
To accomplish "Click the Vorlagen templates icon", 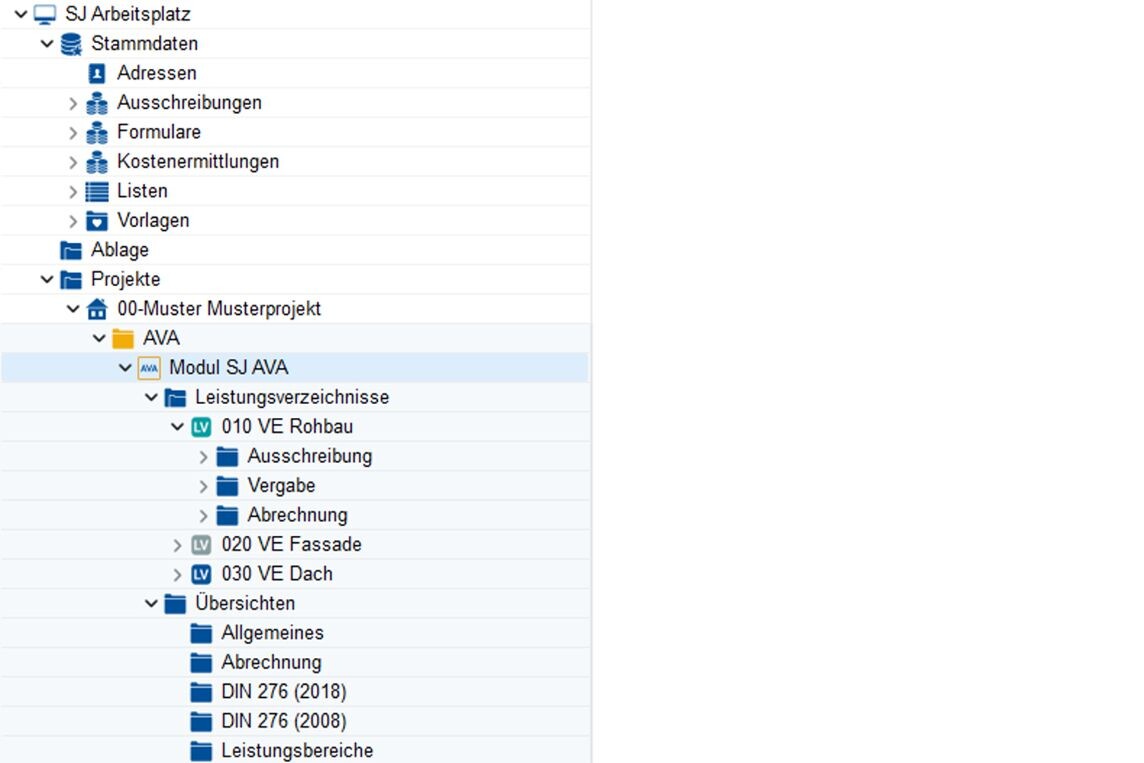I will coord(97,221).
